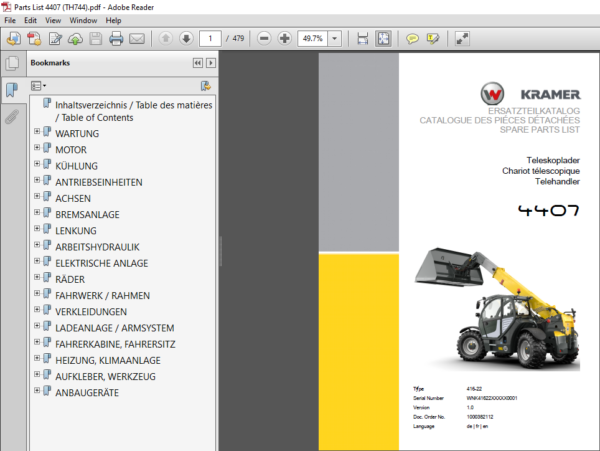Open the Bookmarks options menu dropdown

[38, 86]
